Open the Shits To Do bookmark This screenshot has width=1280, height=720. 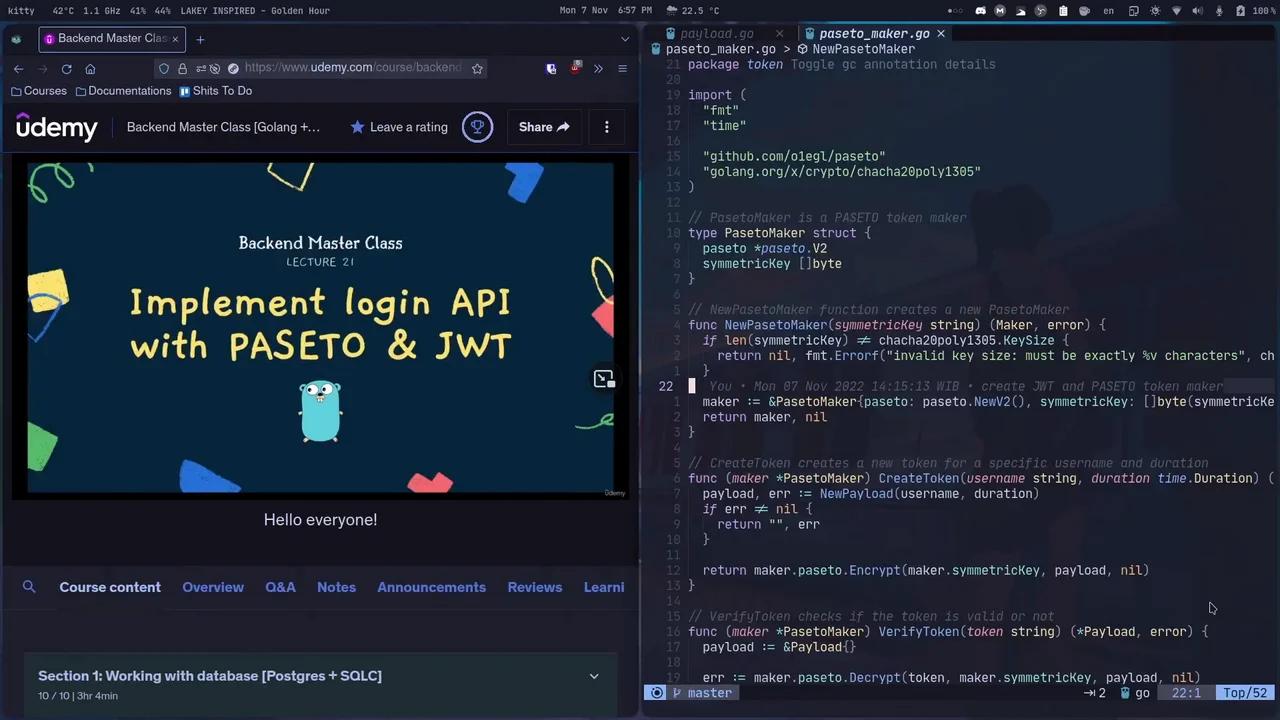pyautogui.click(x=222, y=90)
